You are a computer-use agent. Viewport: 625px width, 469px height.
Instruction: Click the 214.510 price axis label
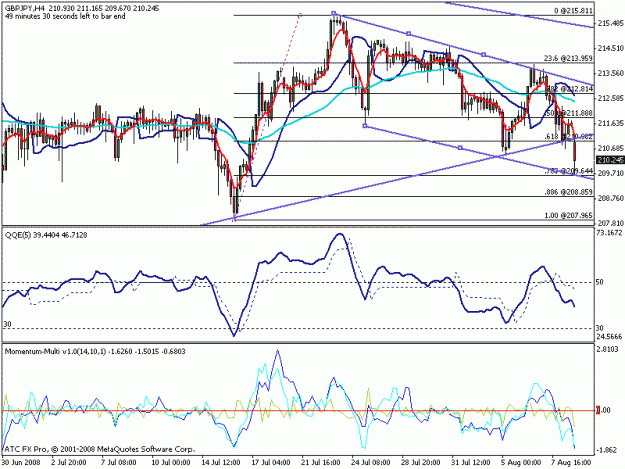click(x=610, y=49)
